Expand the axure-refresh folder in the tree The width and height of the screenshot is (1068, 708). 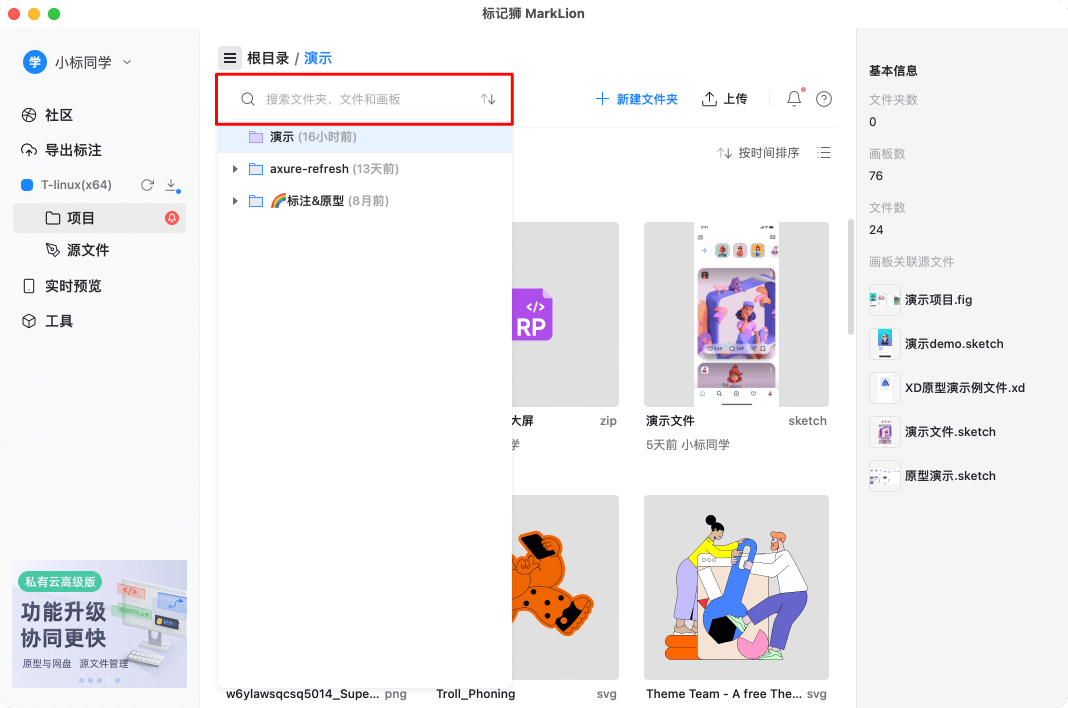235,169
